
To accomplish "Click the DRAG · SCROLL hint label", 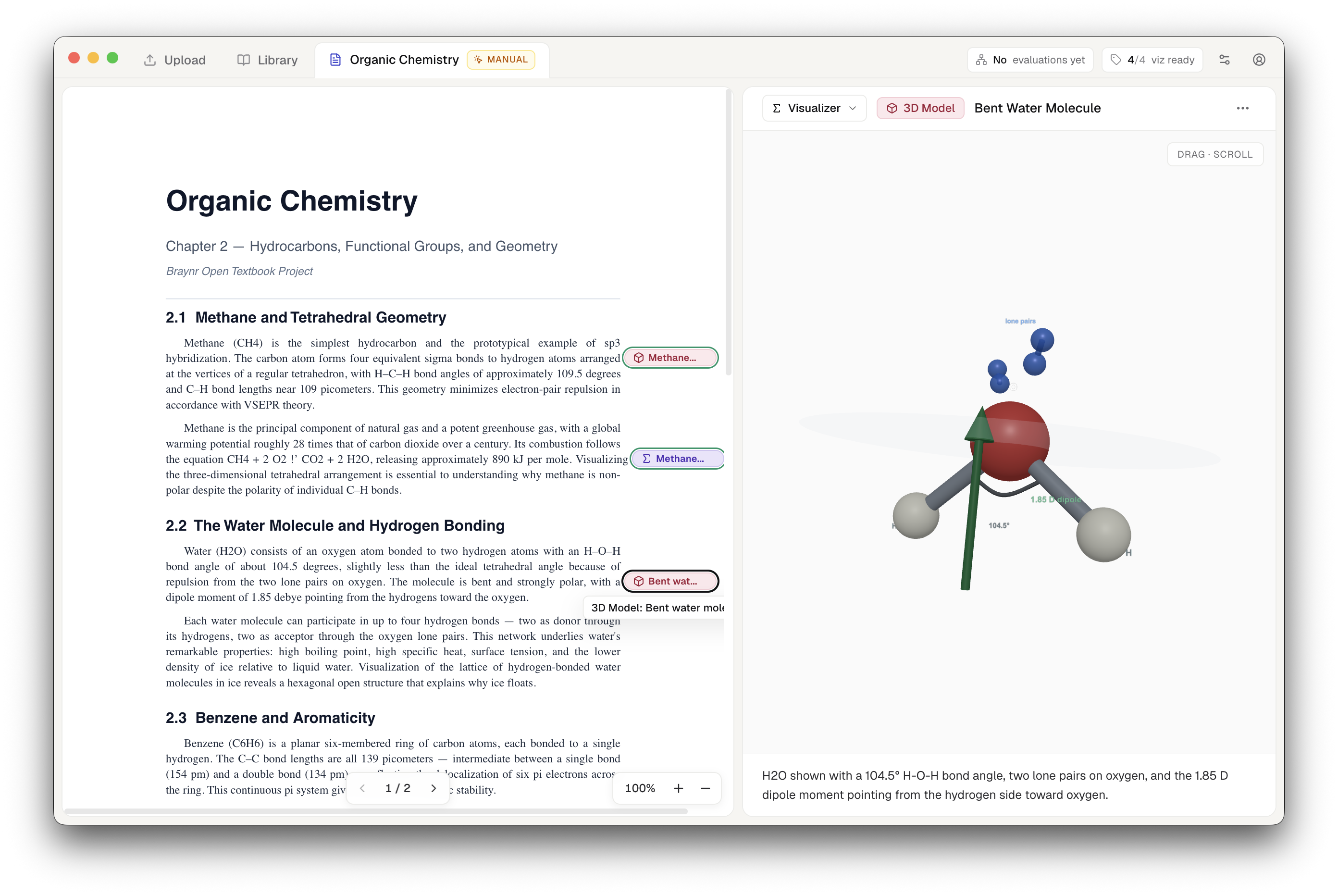I will click(1214, 154).
